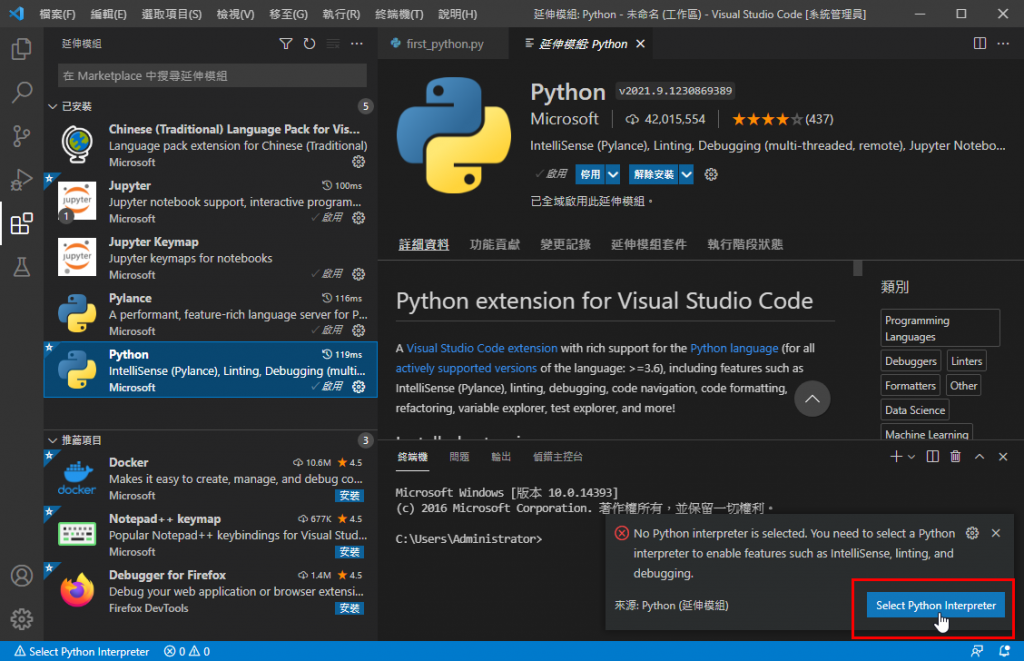Open editor more actions menu
Image resolution: width=1024 pixels, height=661 pixels.
pos(1003,44)
